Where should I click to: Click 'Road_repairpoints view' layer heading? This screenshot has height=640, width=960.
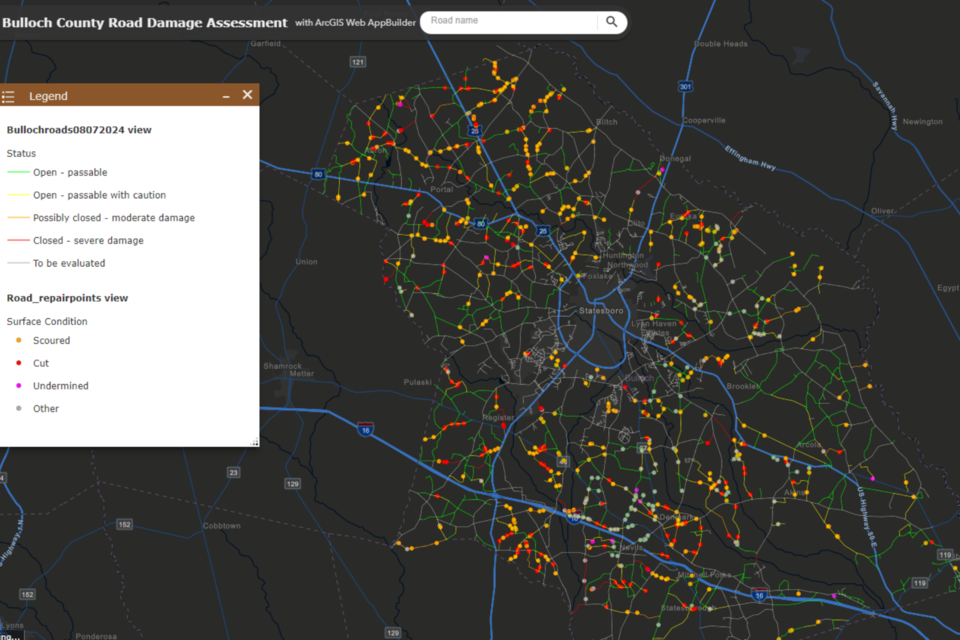click(x=67, y=298)
